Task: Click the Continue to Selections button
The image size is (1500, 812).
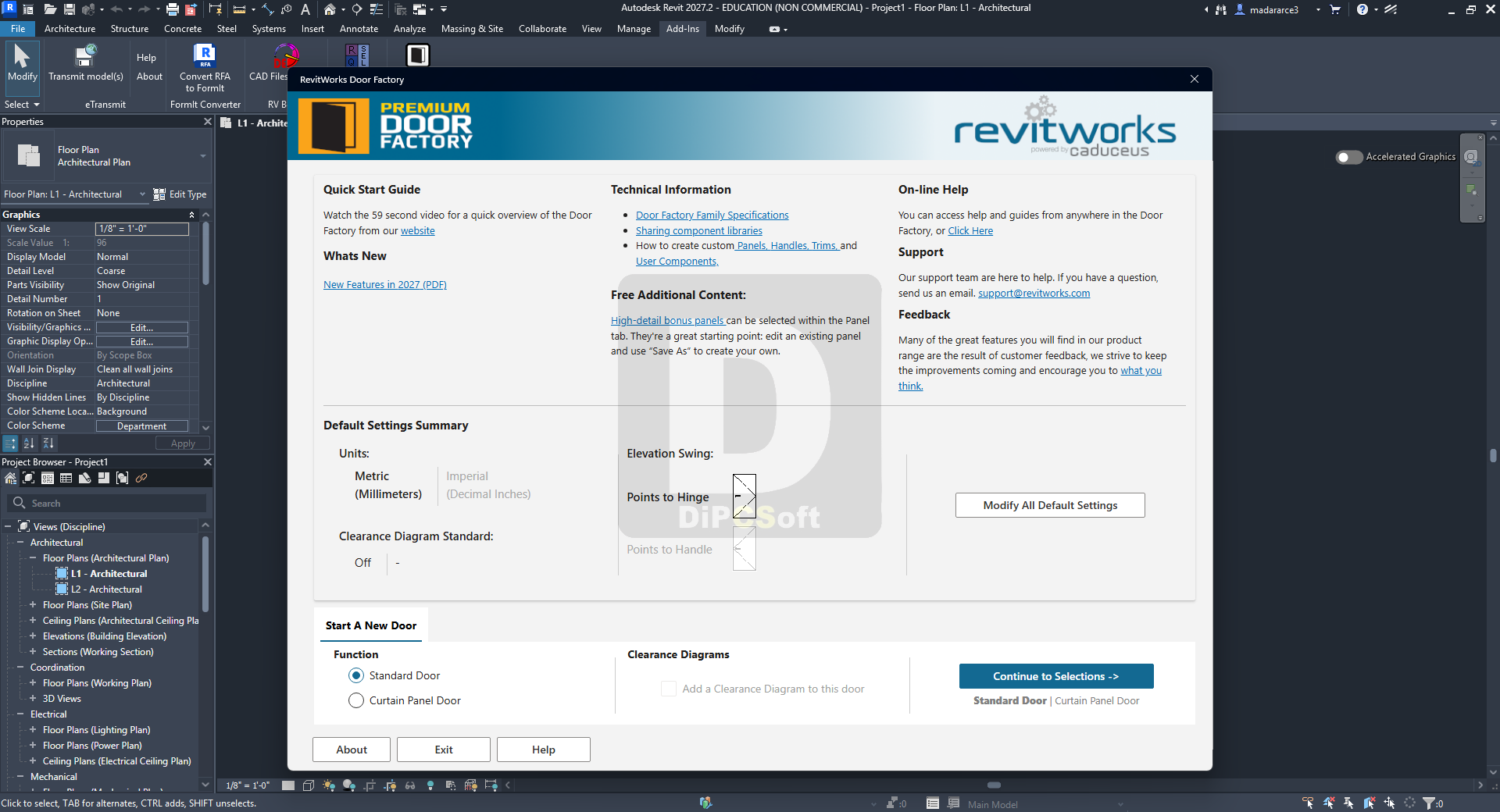Action: click(1056, 676)
